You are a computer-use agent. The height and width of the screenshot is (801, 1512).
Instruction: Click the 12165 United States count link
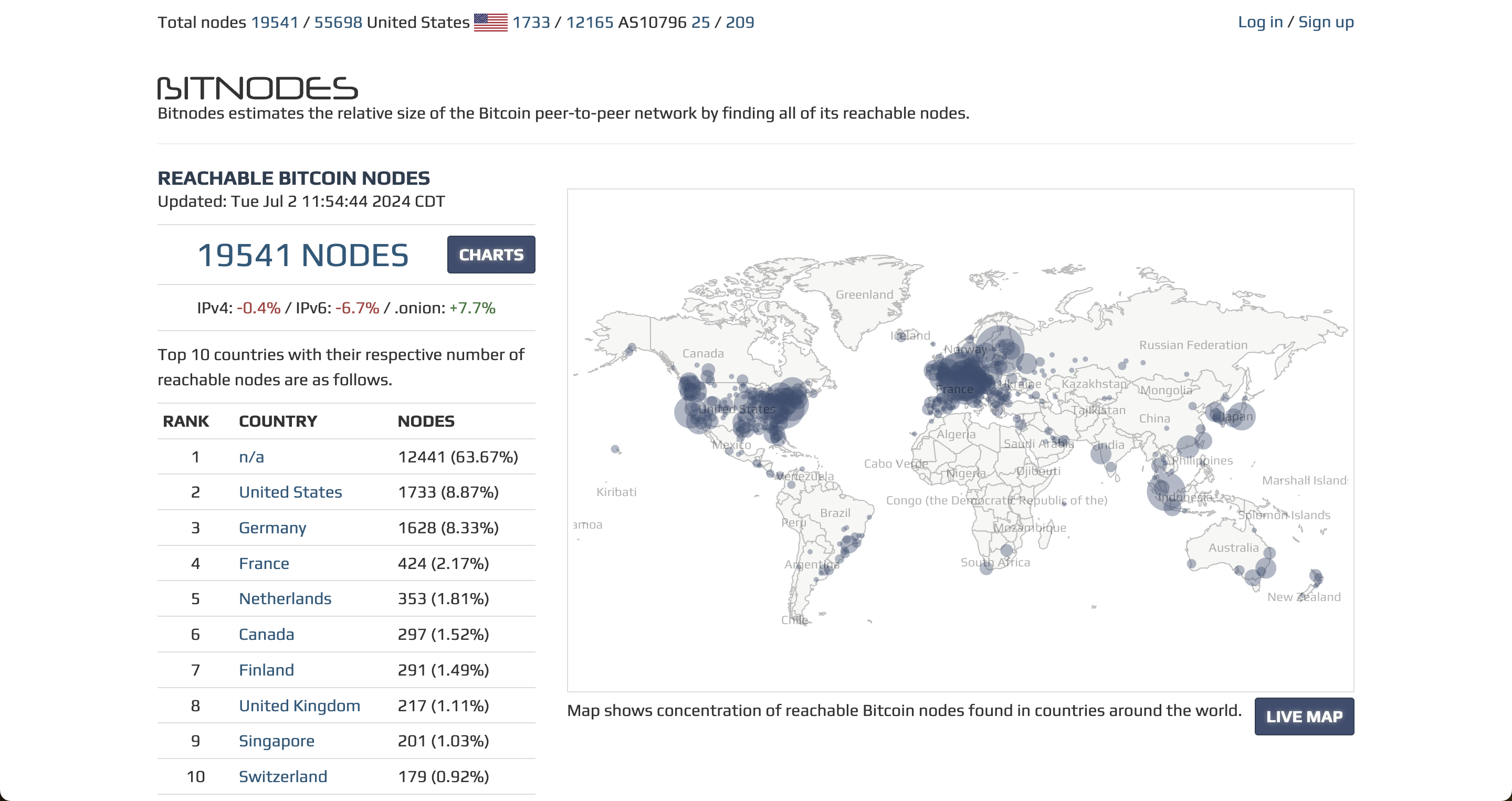click(589, 22)
